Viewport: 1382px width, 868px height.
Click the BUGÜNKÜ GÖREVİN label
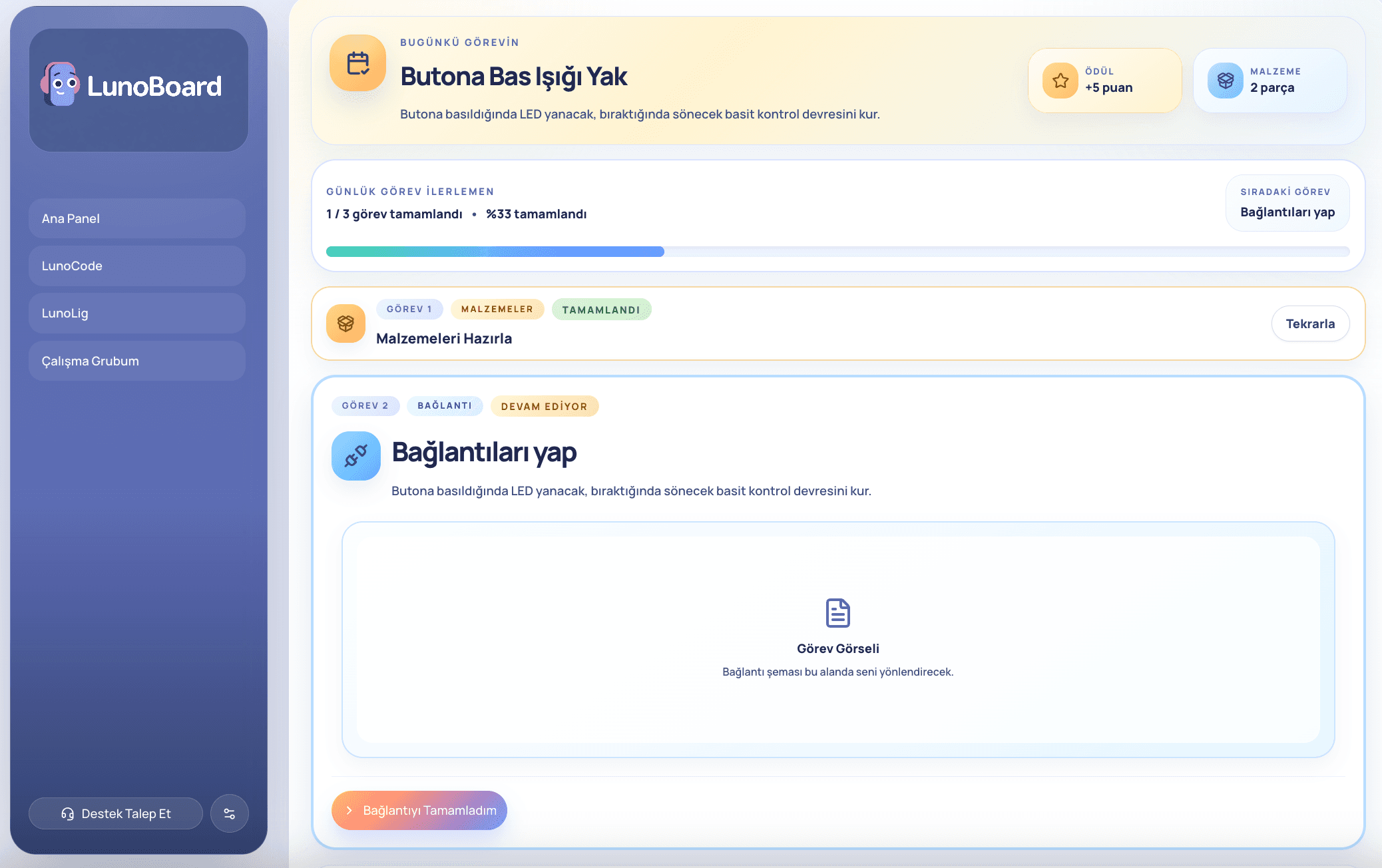tap(460, 42)
